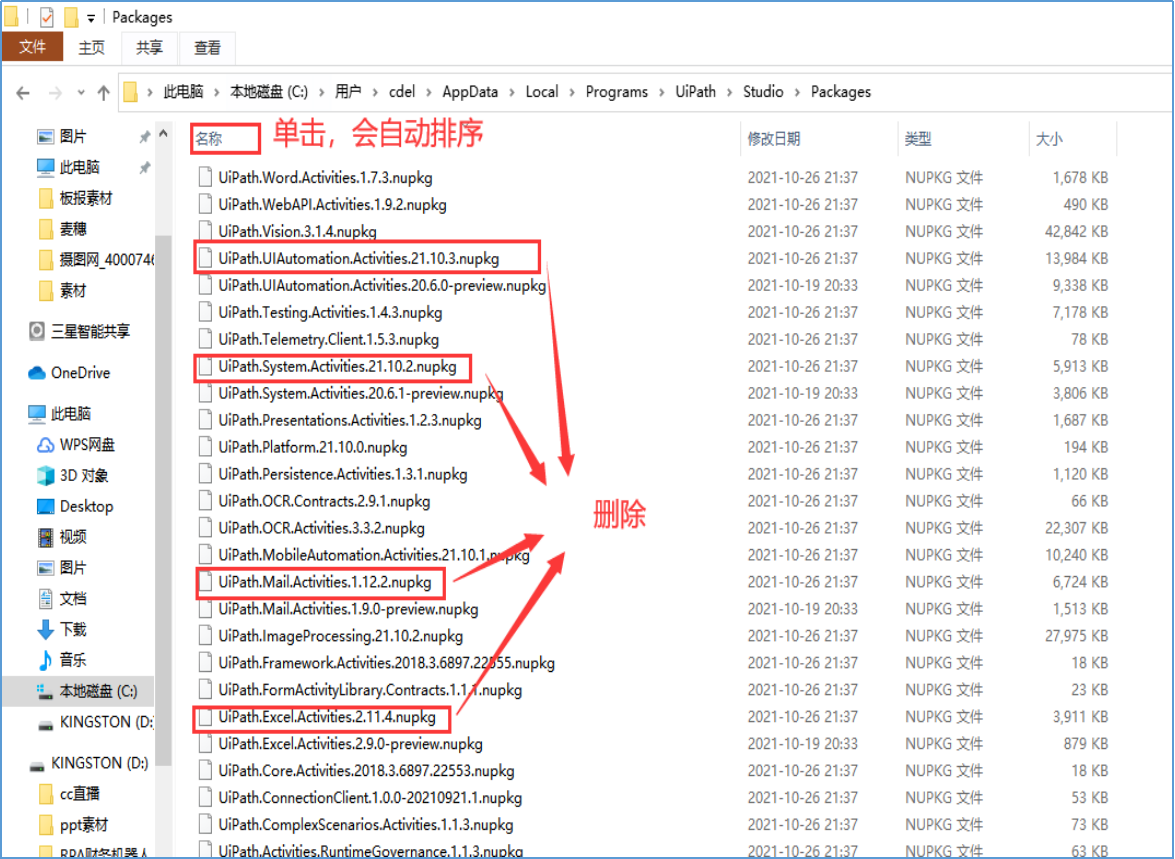Select file UiPath.Mail.Activities.1.12.2.nupkg
This screenshot has height=859, width=1175.
point(325,582)
